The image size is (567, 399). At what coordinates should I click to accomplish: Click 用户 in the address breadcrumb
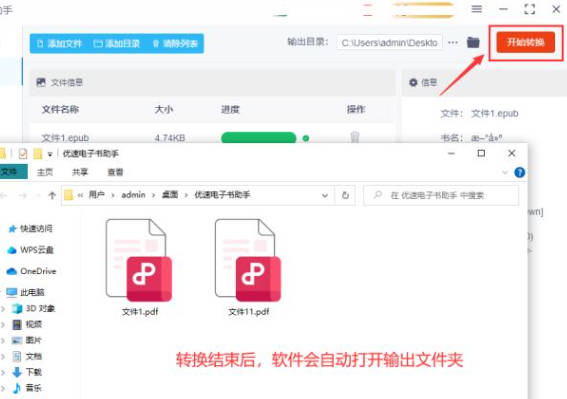pyautogui.click(x=97, y=195)
